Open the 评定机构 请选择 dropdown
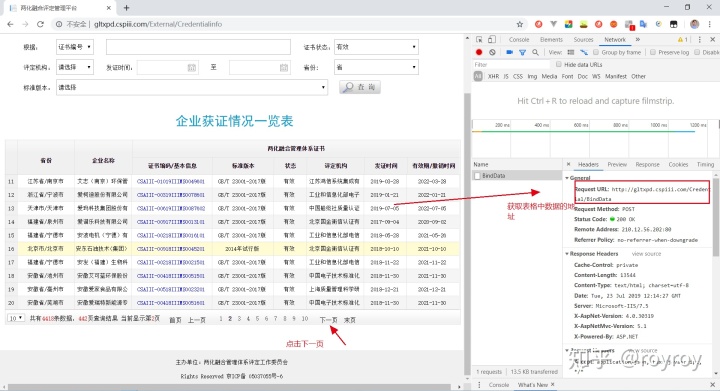Screen dimensions: 720x391 pos(75,67)
